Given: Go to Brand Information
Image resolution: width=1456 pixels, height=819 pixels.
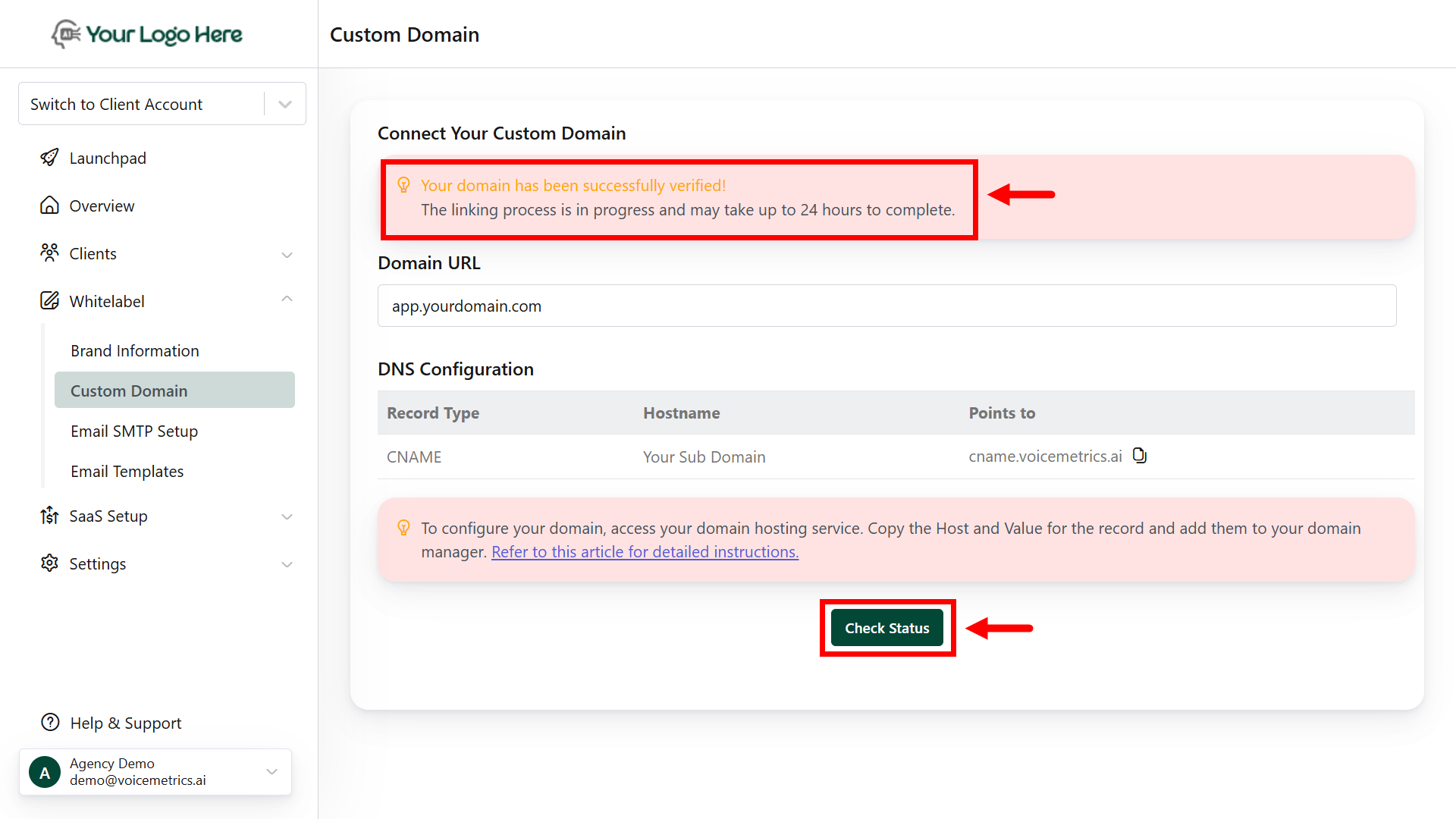Looking at the screenshot, I should click(135, 350).
